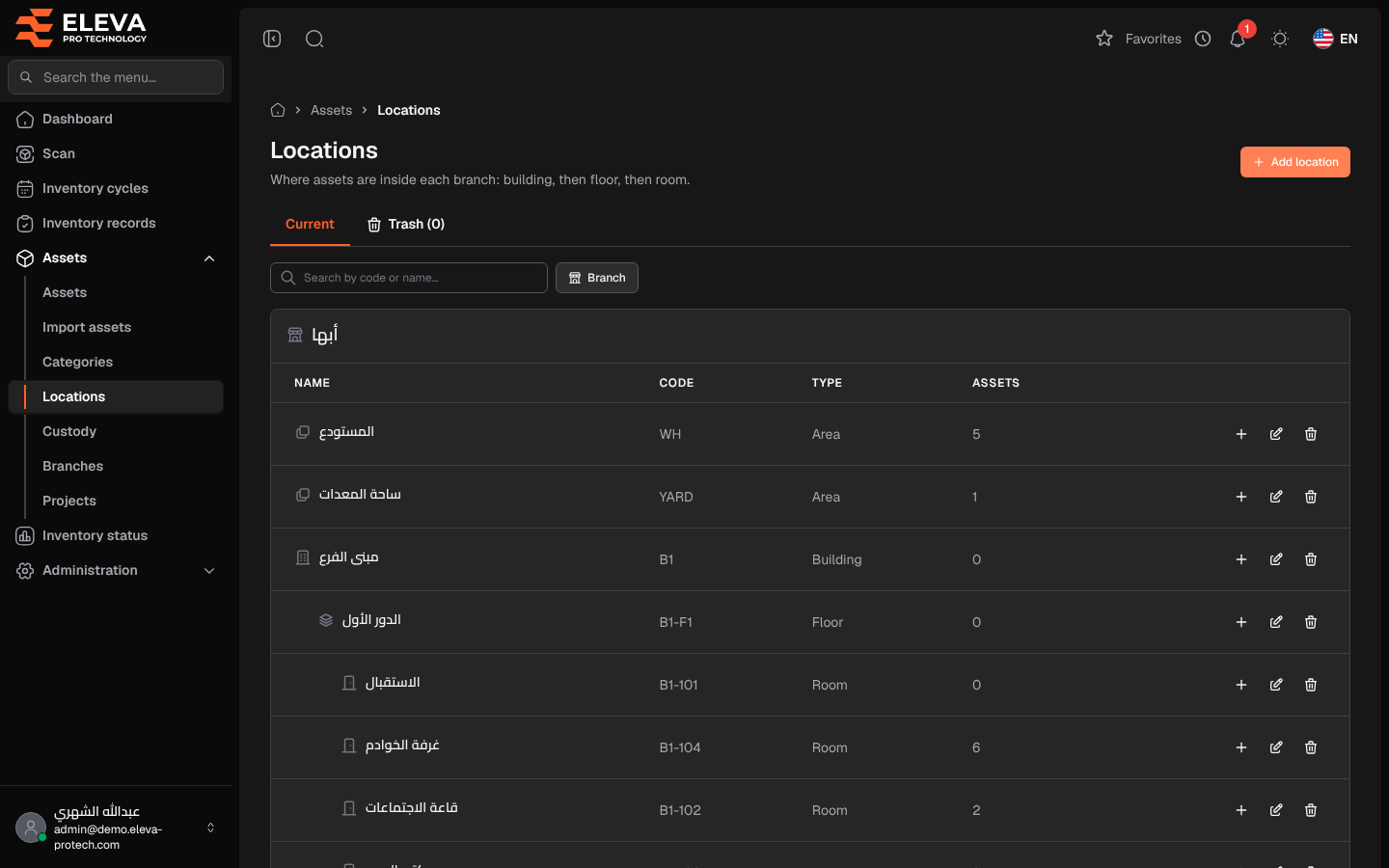Open Inventory cycles in sidebar
The height and width of the screenshot is (868, 1389).
(116, 188)
